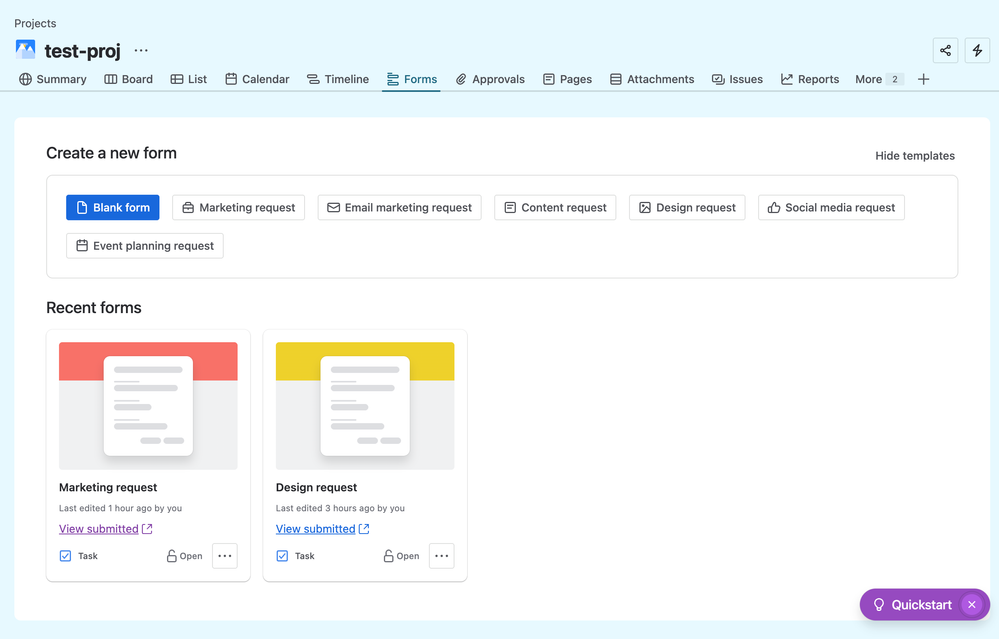Viewport: 999px width, 639px height.
Task: Choose the Social media request template
Action: tap(831, 208)
